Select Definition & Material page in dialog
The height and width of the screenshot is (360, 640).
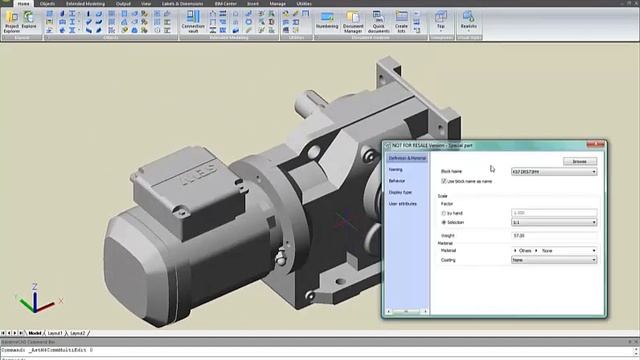(407, 158)
